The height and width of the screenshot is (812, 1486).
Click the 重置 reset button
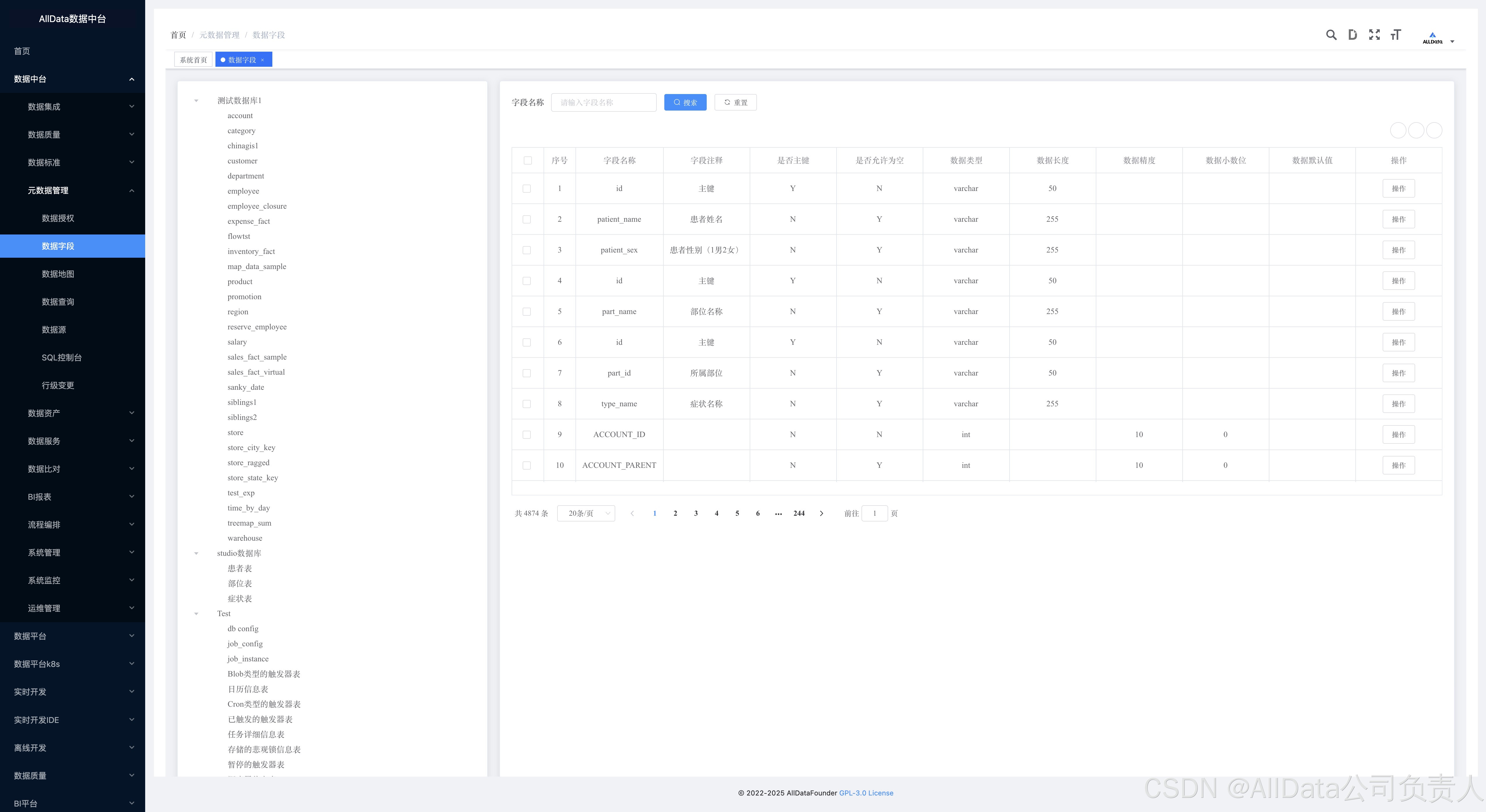coord(735,103)
